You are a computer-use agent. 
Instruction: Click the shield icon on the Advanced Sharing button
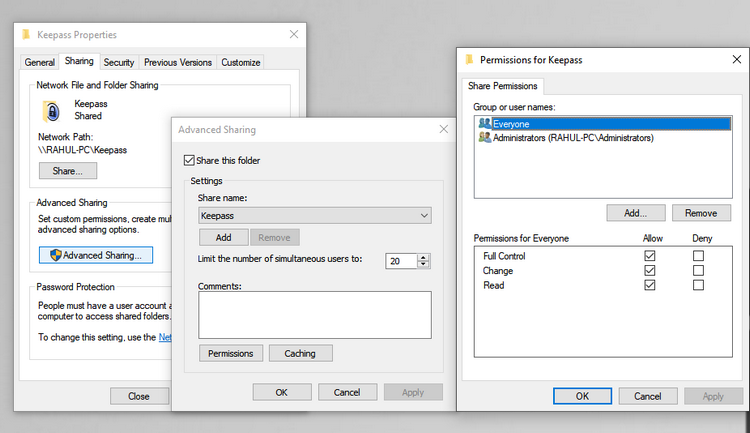pos(56,255)
